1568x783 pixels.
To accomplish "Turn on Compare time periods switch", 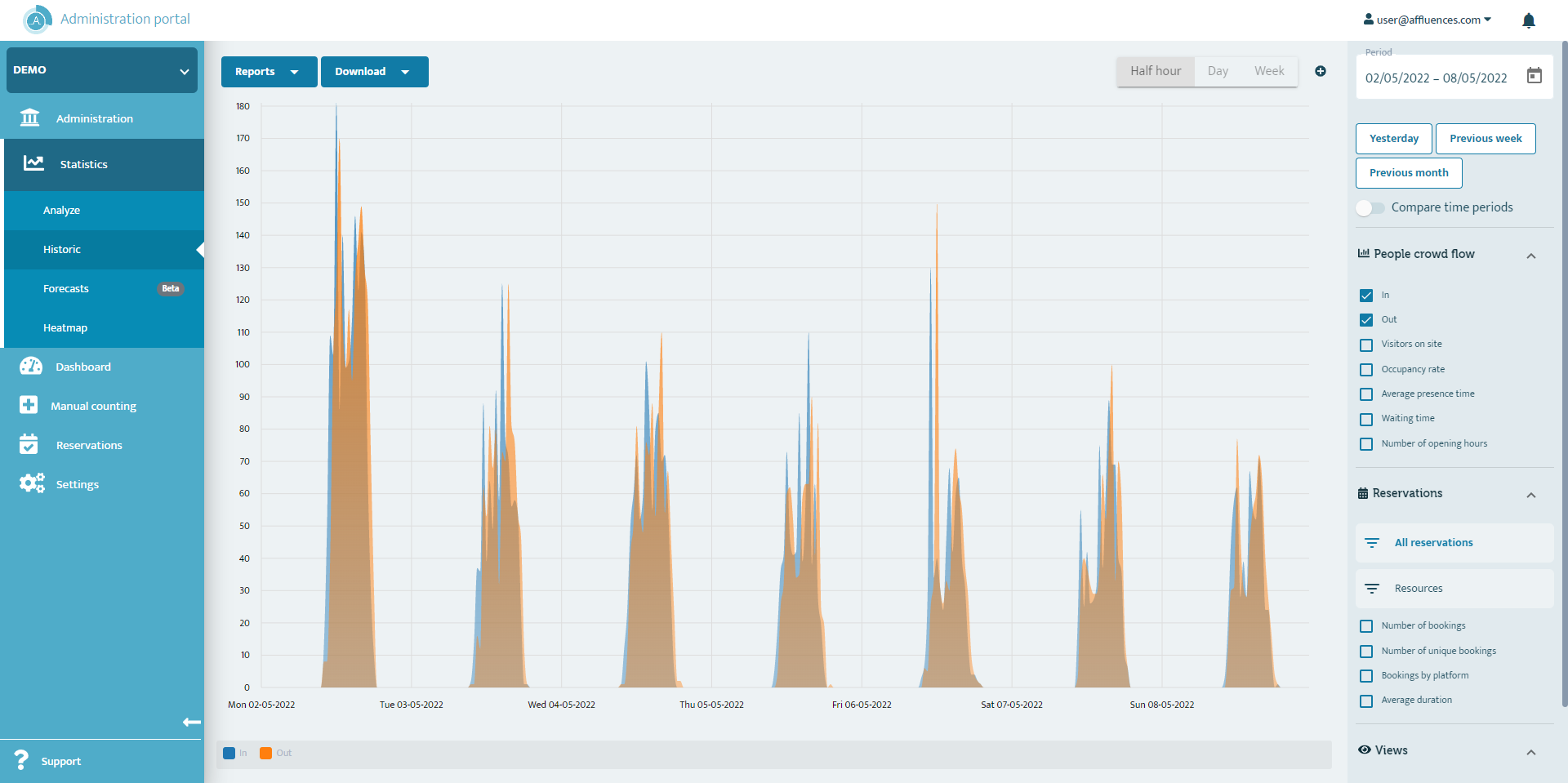I will 1370,207.
